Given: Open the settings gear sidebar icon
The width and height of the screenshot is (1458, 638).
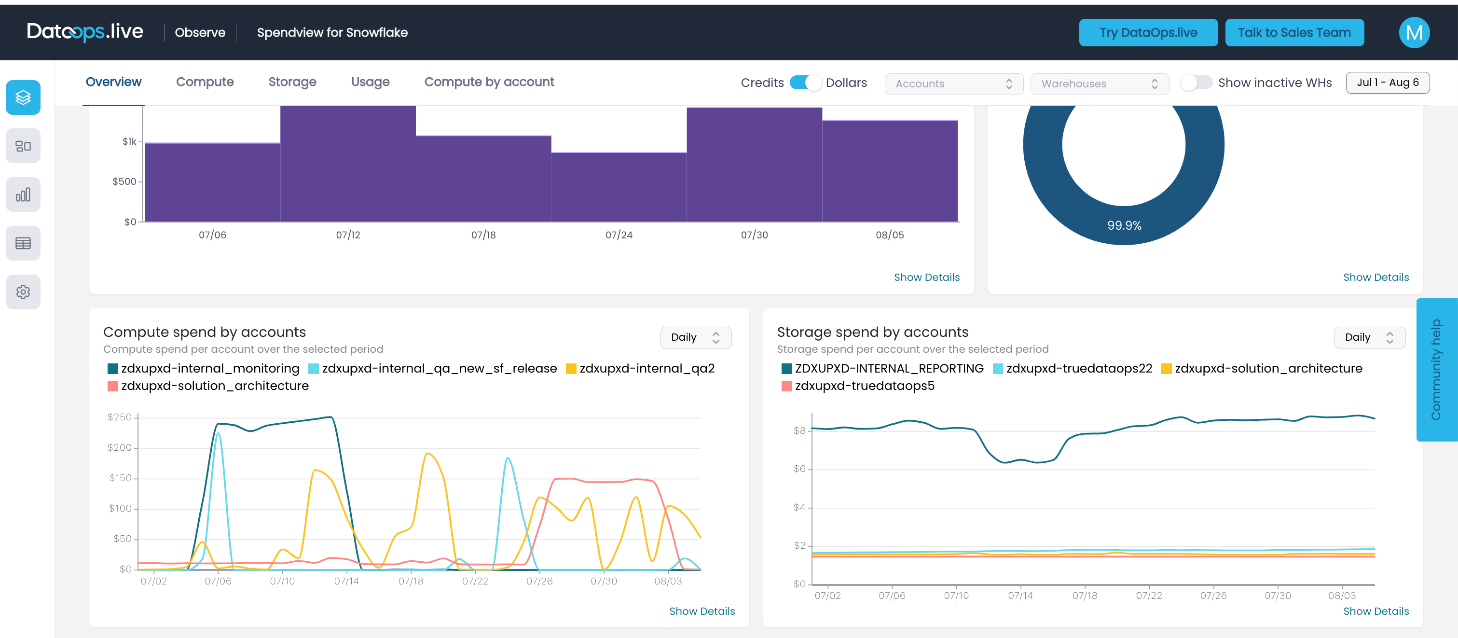Looking at the screenshot, I should click(23, 292).
